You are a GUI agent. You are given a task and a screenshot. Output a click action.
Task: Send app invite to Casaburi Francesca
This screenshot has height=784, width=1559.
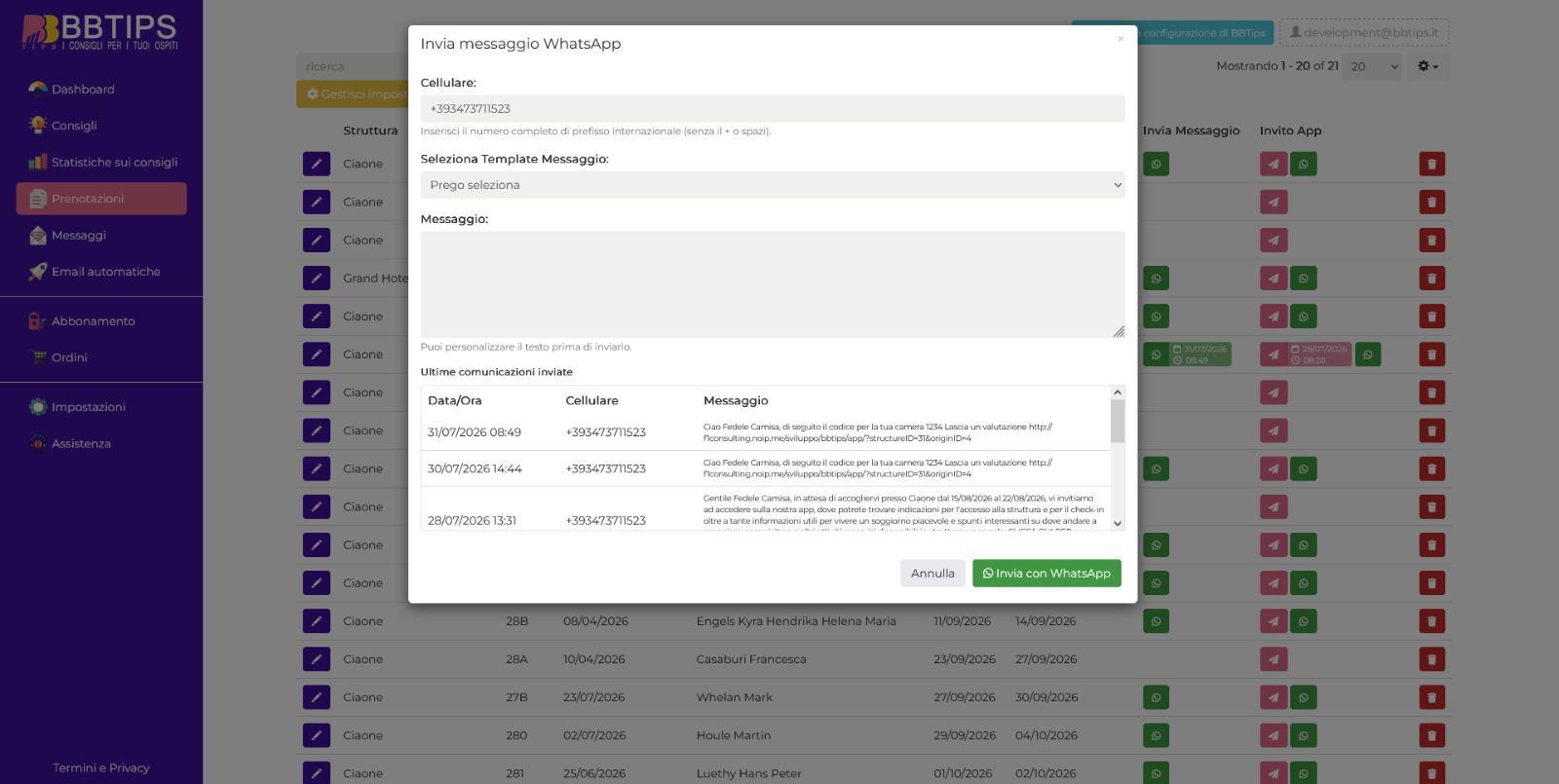click(x=1274, y=659)
